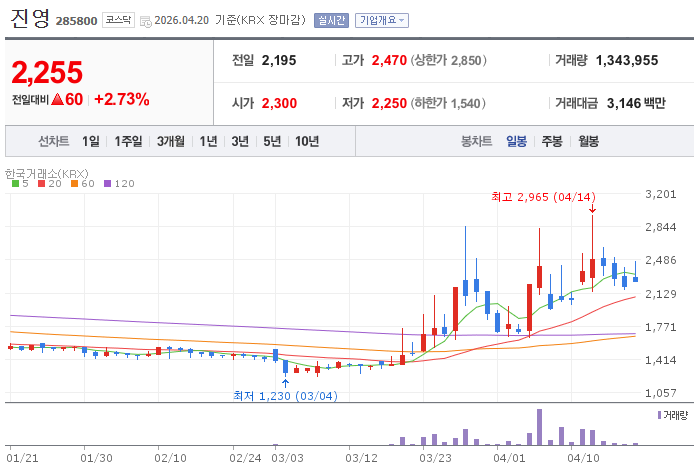Click the 코스닥 market label

[x=118, y=20]
